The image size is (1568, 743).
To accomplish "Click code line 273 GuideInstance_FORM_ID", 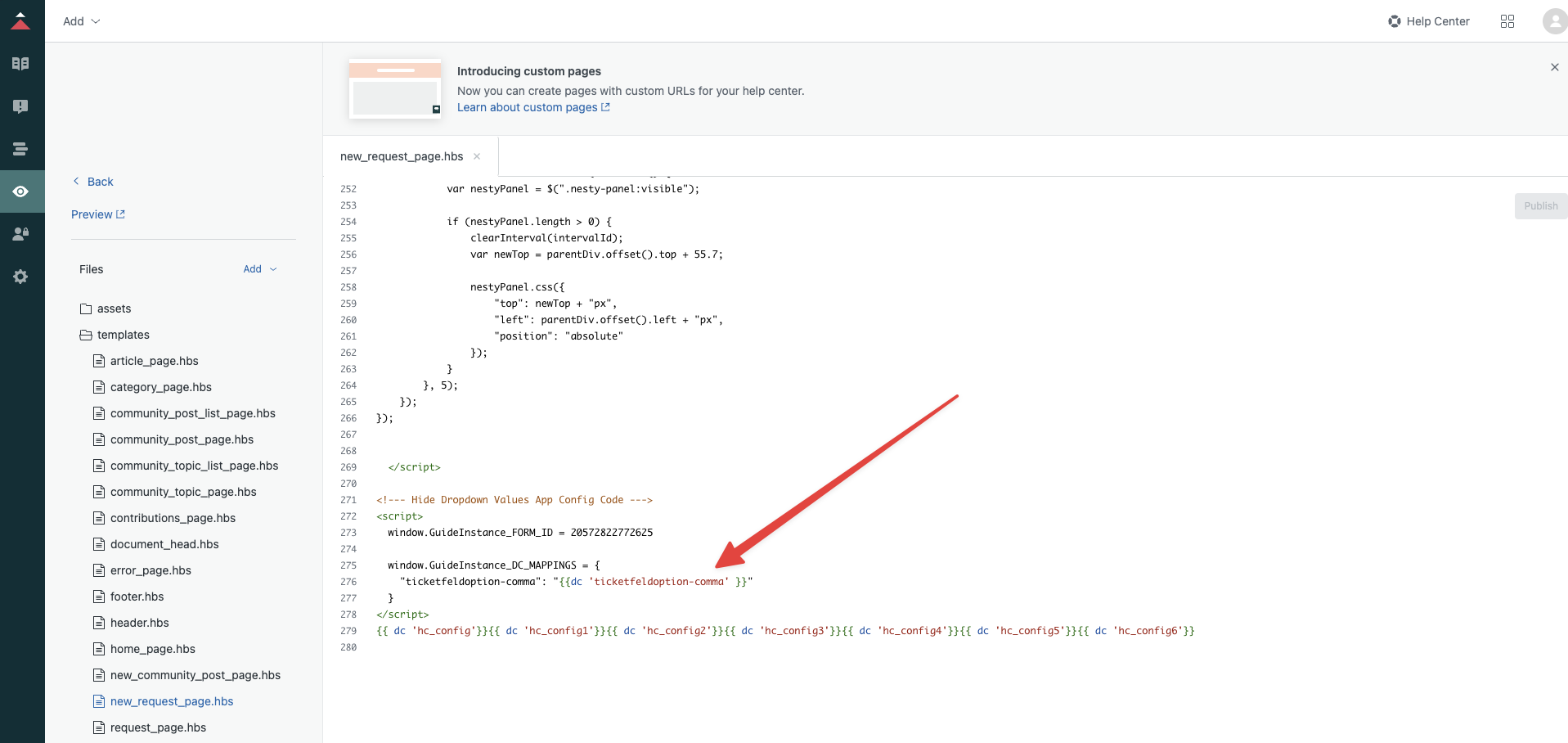I will point(520,533).
